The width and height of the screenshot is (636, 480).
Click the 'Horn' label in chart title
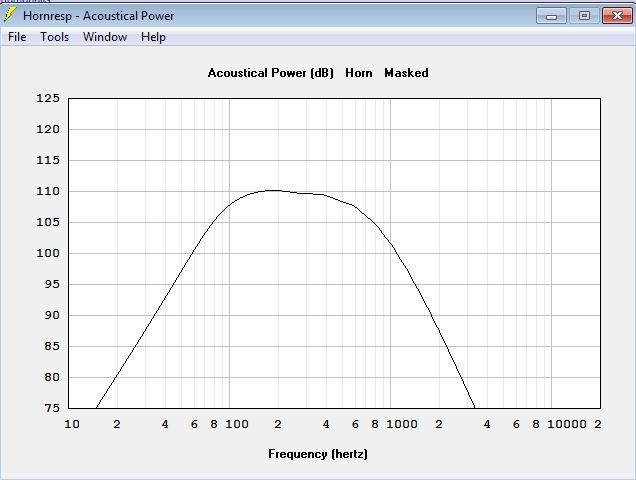tap(359, 73)
